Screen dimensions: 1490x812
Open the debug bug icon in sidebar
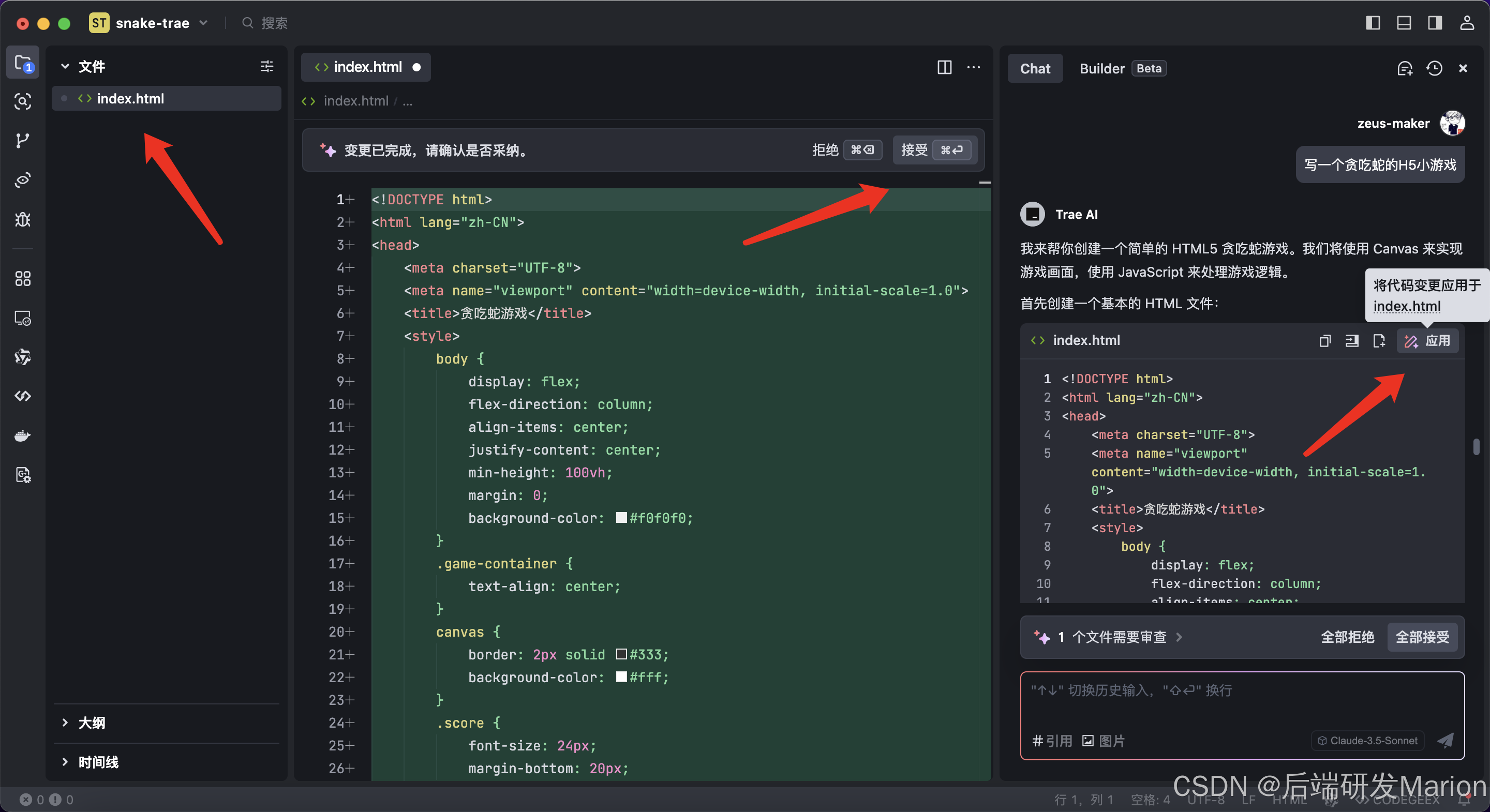tap(23, 219)
